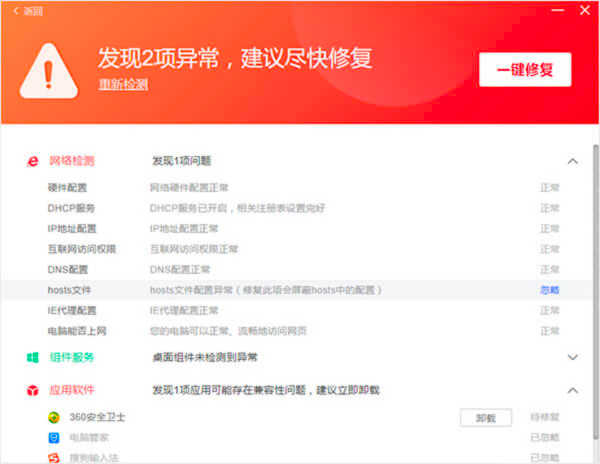Click the 待修复 status for 360安全卫士
The width and height of the screenshot is (600, 464).
(545, 417)
